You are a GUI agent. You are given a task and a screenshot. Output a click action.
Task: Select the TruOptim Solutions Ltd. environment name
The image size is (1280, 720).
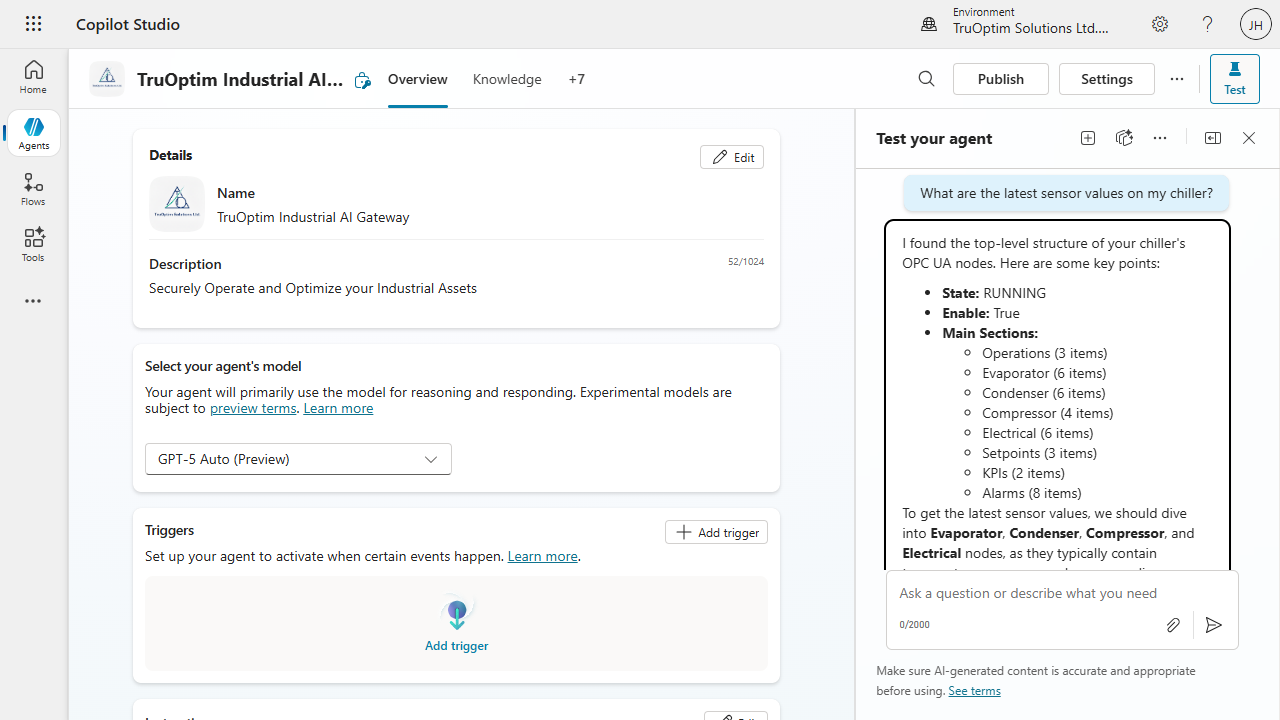[x=1031, y=28]
